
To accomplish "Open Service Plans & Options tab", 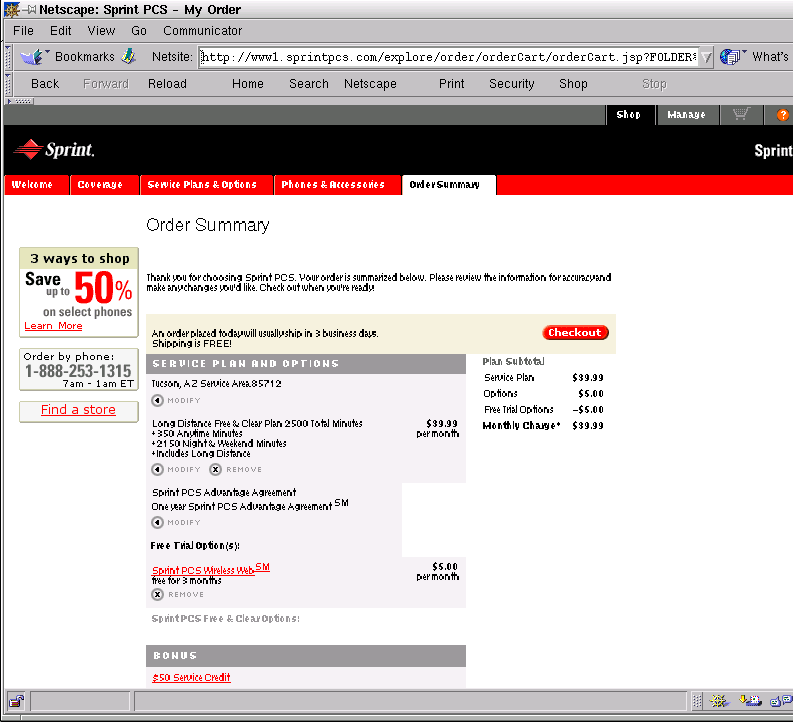I will [206, 185].
